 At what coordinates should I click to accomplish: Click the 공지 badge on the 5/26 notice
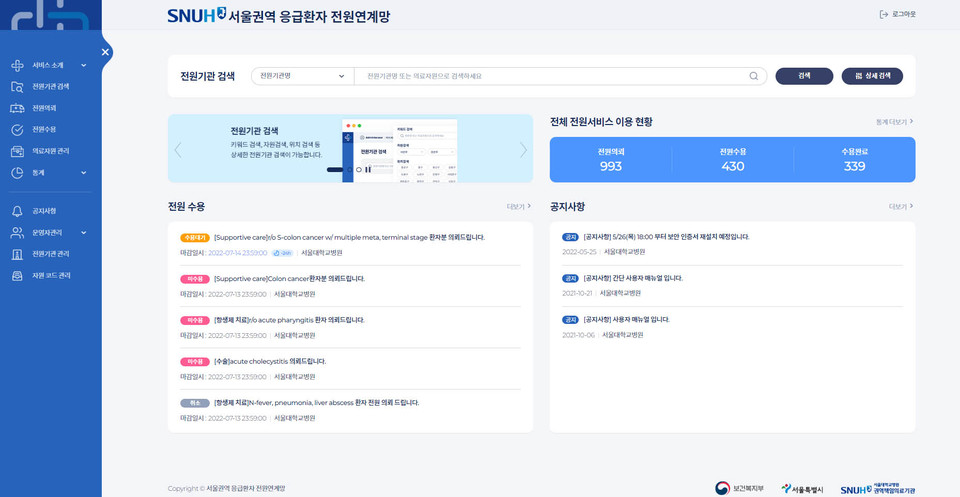pyautogui.click(x=570, y=237)
